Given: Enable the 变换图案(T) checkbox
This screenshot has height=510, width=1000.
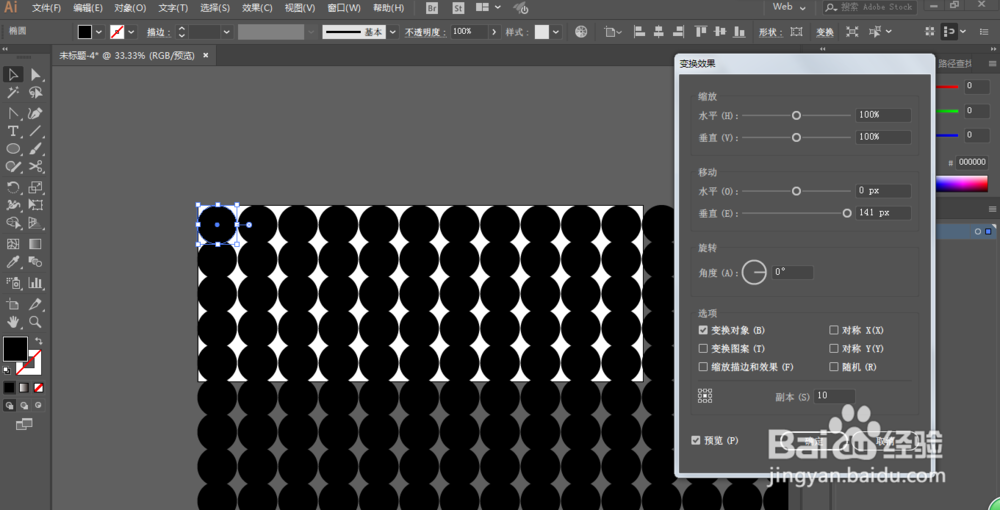Looking at the screenshot, I should point(703,349).
